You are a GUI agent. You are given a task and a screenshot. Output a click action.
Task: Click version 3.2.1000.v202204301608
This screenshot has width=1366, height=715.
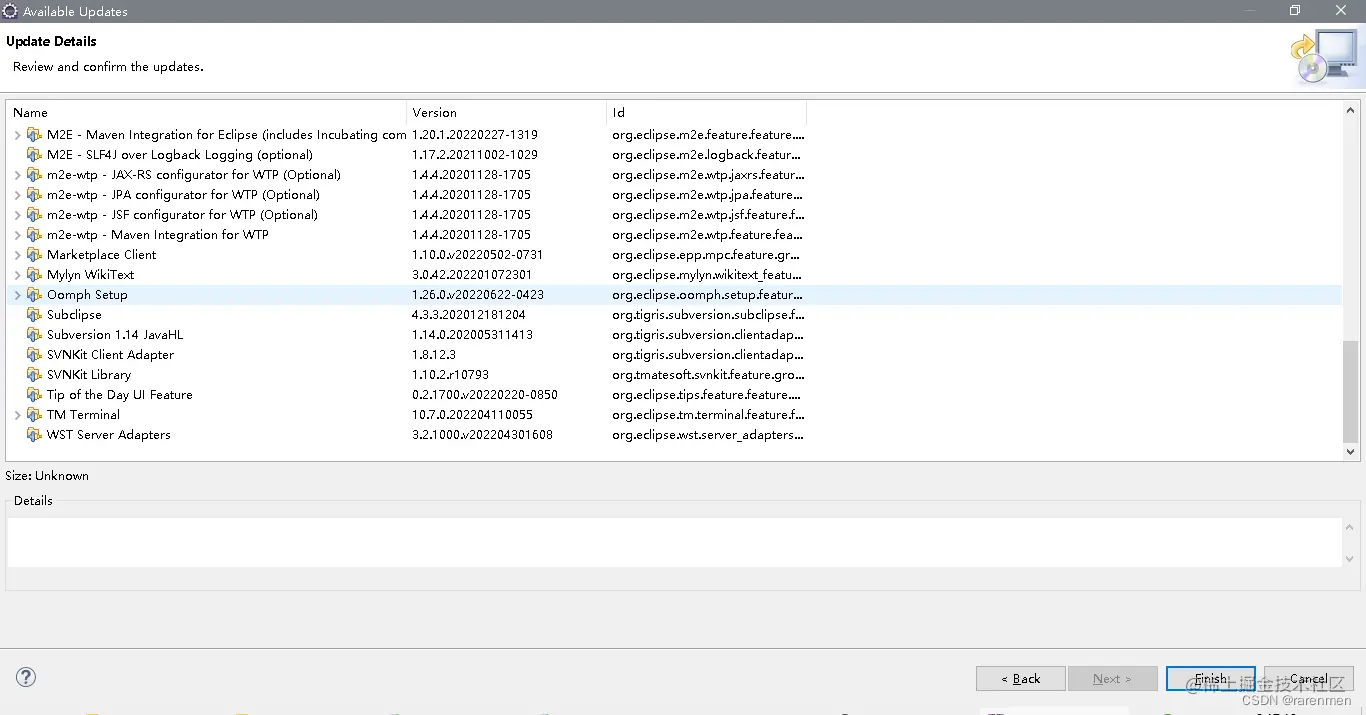coord(482,435)
